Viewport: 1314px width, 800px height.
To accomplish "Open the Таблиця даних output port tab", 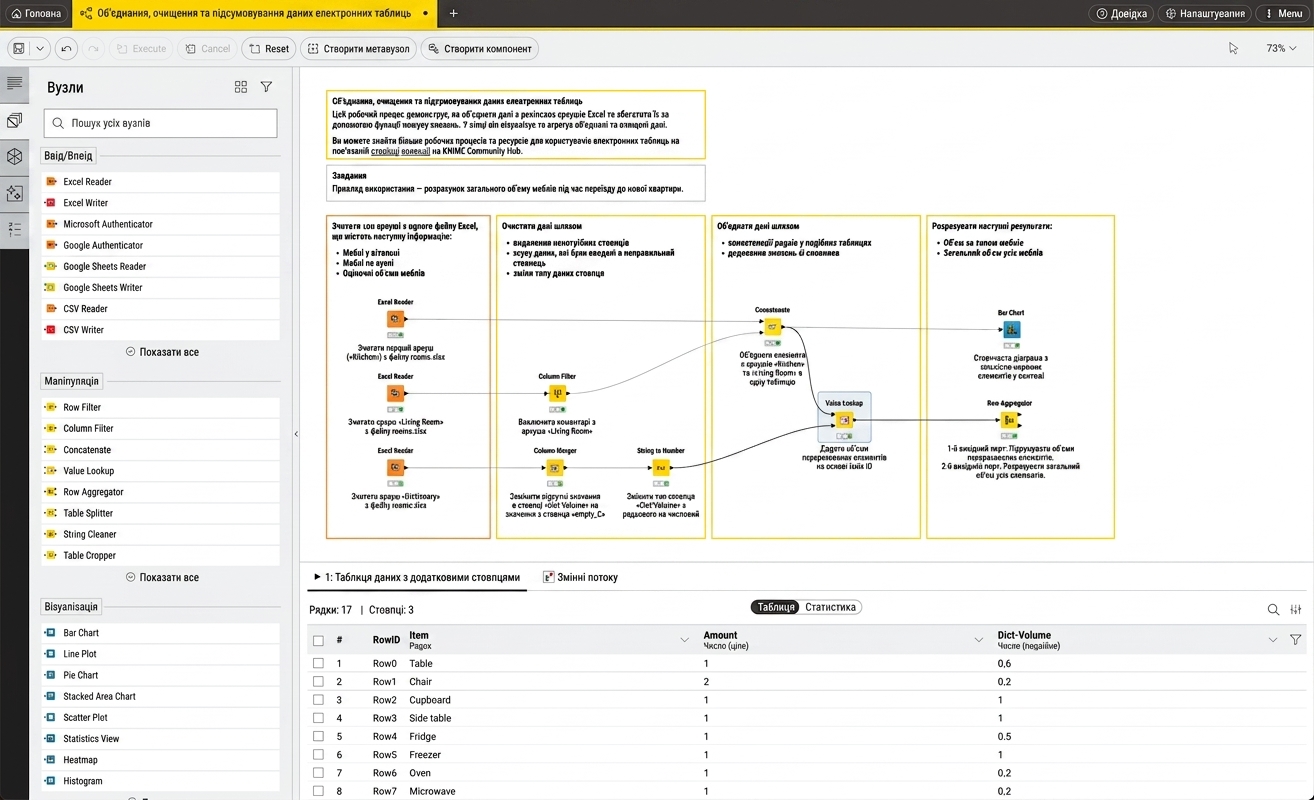I will 417,577.
